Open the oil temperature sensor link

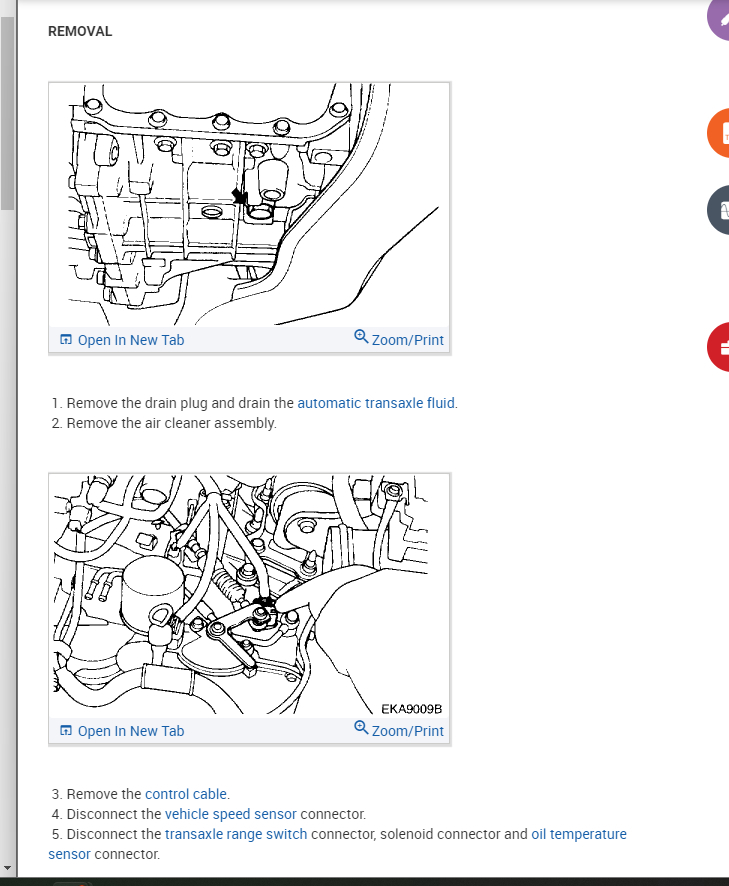pos(579,834)
